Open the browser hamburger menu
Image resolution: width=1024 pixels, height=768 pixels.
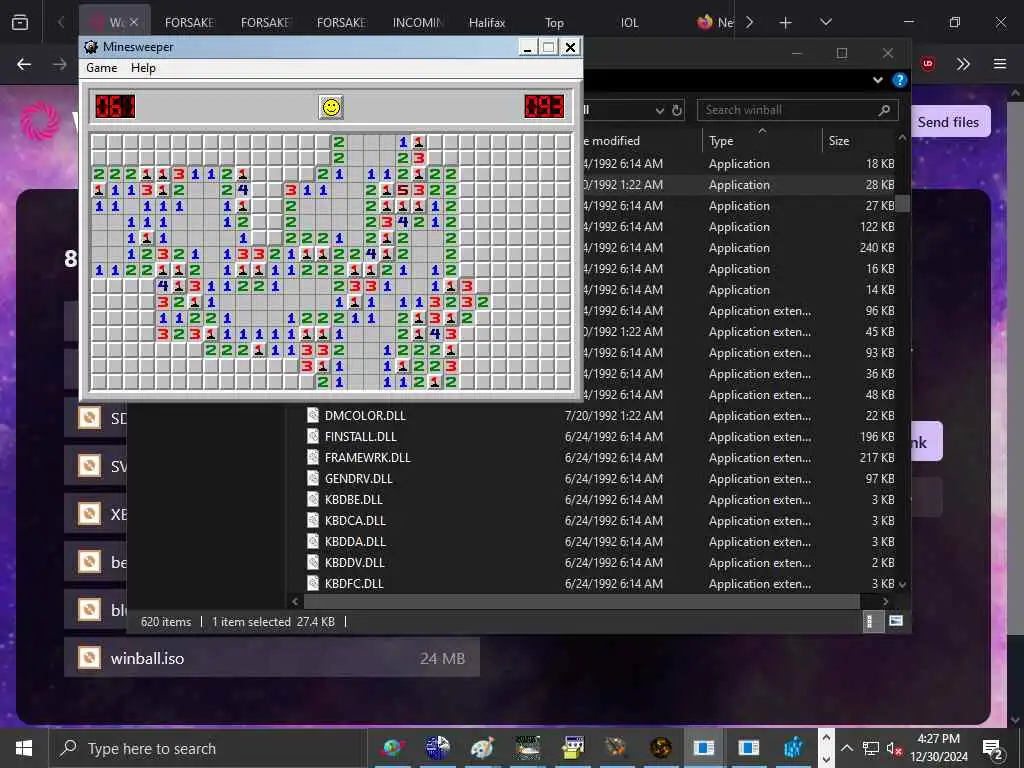999,64
